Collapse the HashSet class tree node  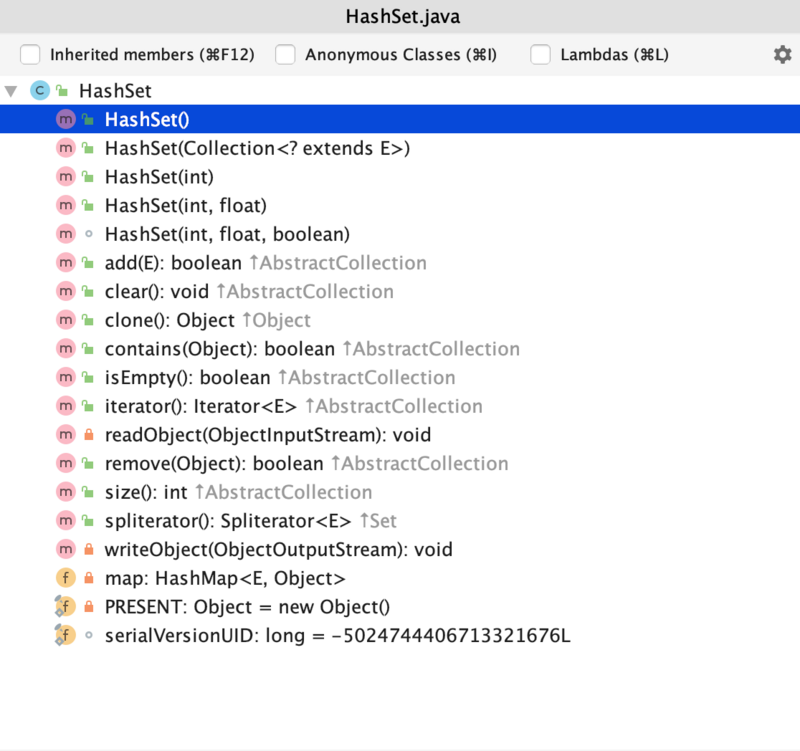[12, 91]
